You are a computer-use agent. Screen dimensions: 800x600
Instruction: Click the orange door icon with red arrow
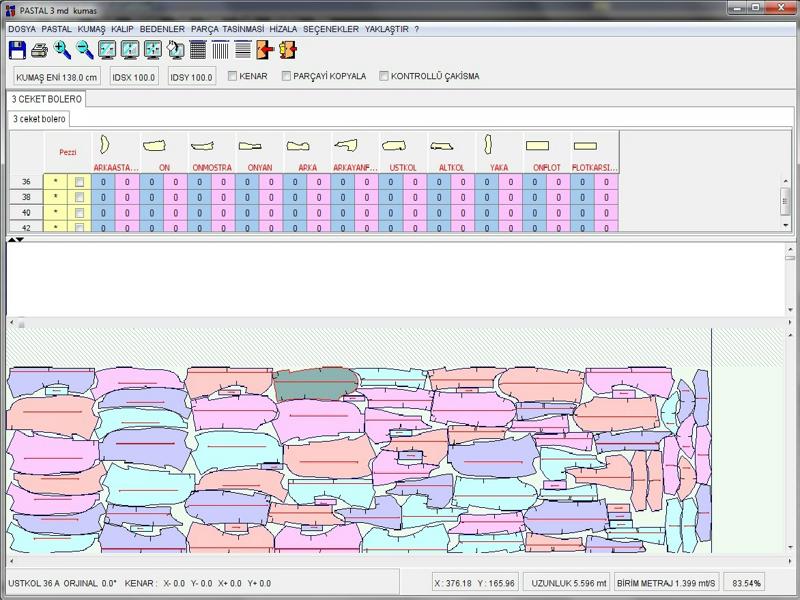(x=265, y=50)
